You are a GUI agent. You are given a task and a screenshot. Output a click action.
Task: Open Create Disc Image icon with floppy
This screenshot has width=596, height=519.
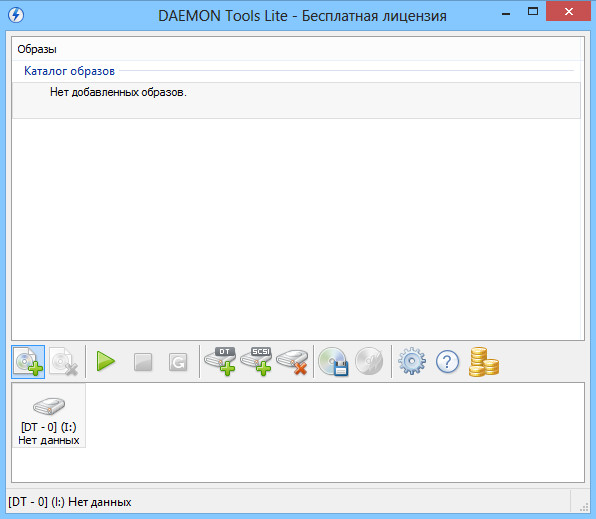[x=333, y=362]
